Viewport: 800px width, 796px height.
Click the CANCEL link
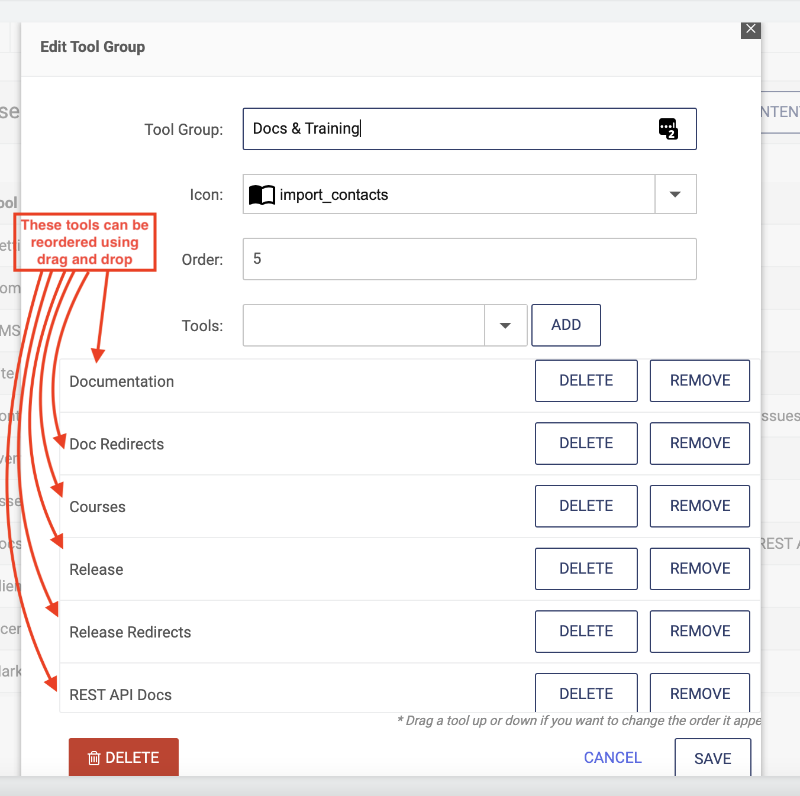pyautogui.click(x=613, y=758)
